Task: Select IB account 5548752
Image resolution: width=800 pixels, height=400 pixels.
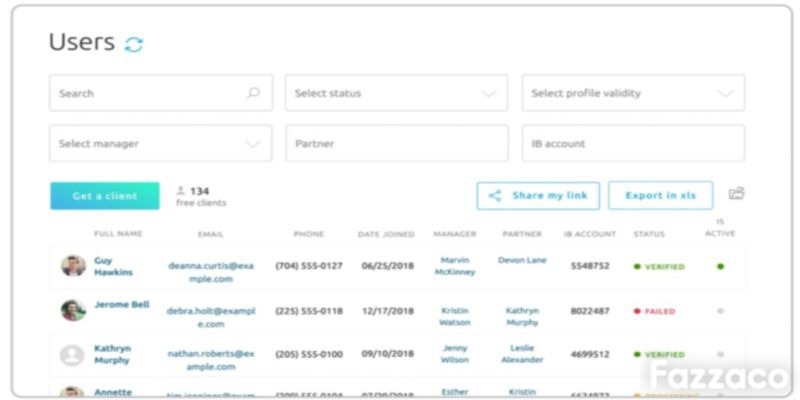Action: (x=590, y=266)
